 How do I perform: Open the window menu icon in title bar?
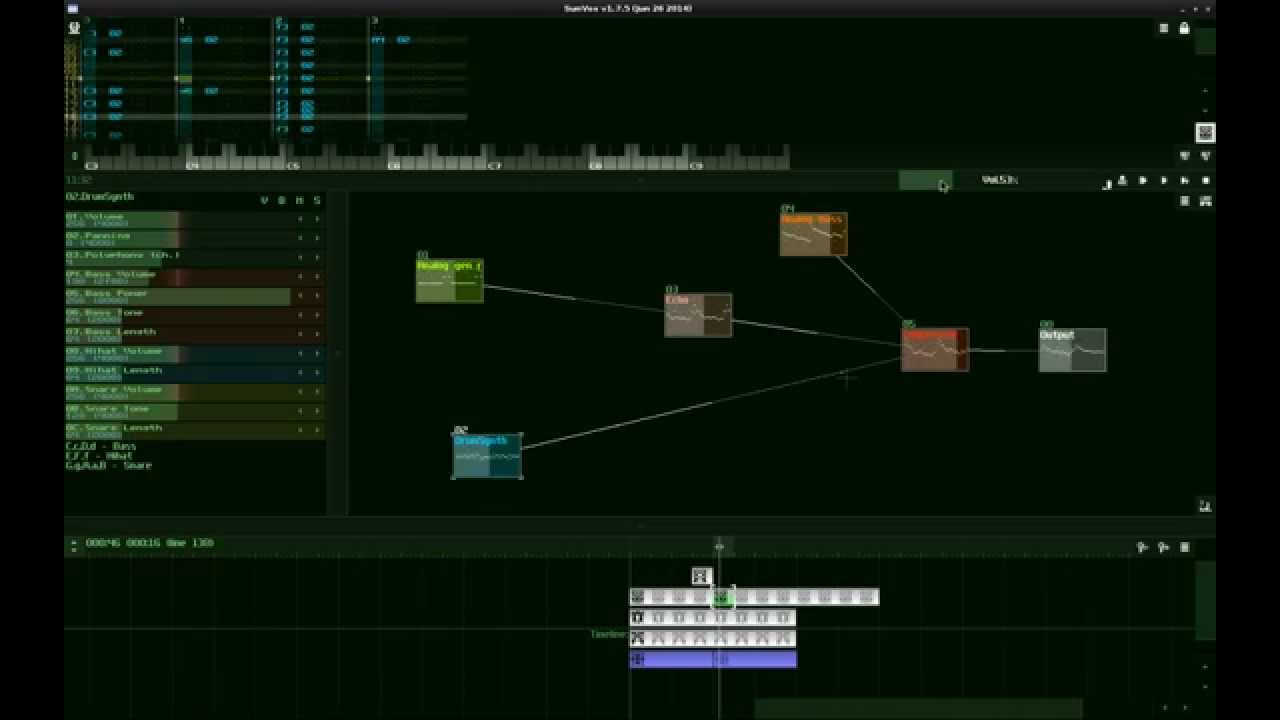click(72, 8)
